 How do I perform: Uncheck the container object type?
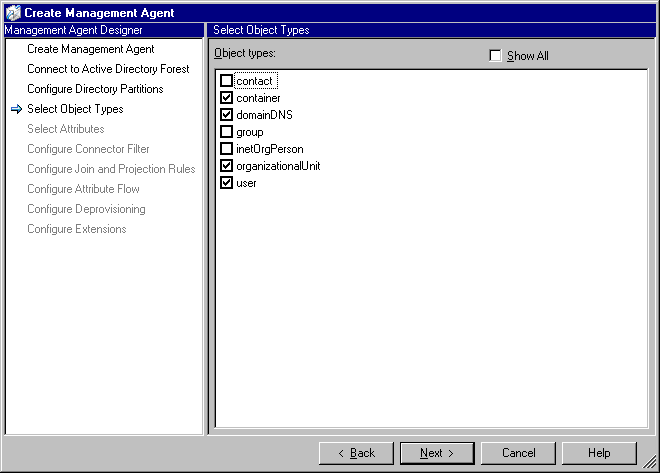pyautogui.click(x=227, y=98)
